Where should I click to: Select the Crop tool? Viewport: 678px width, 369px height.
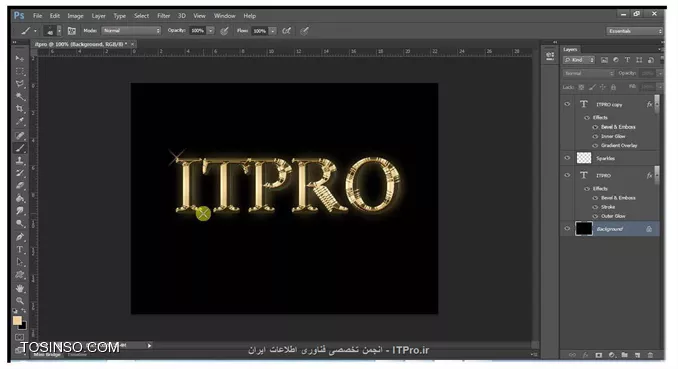pyautogui.click(x=20, y=109)
